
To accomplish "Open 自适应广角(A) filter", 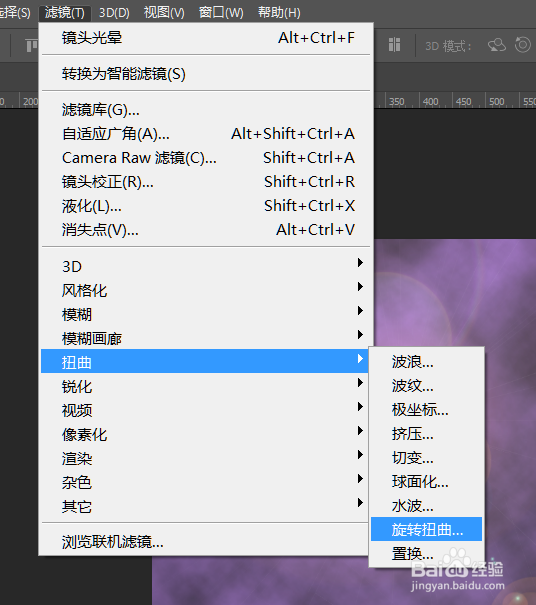I will point(206,134).
